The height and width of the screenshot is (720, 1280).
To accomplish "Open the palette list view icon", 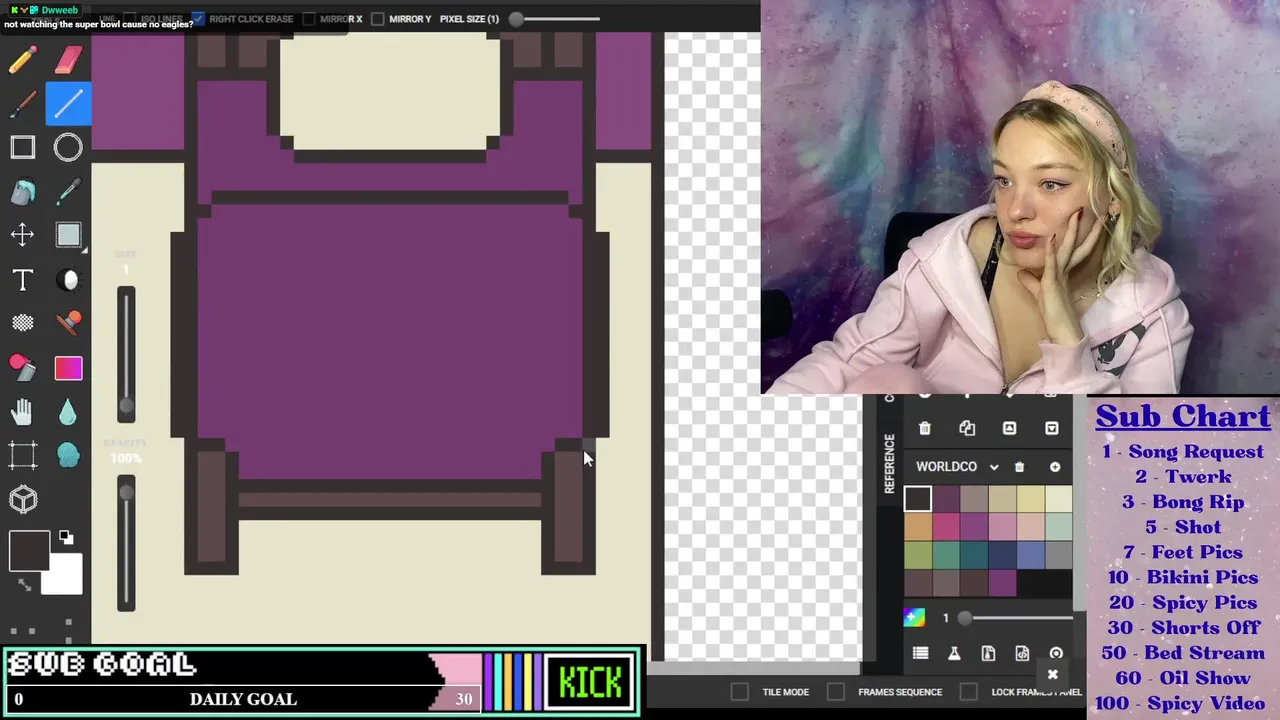I will click(x=921, y=653).
